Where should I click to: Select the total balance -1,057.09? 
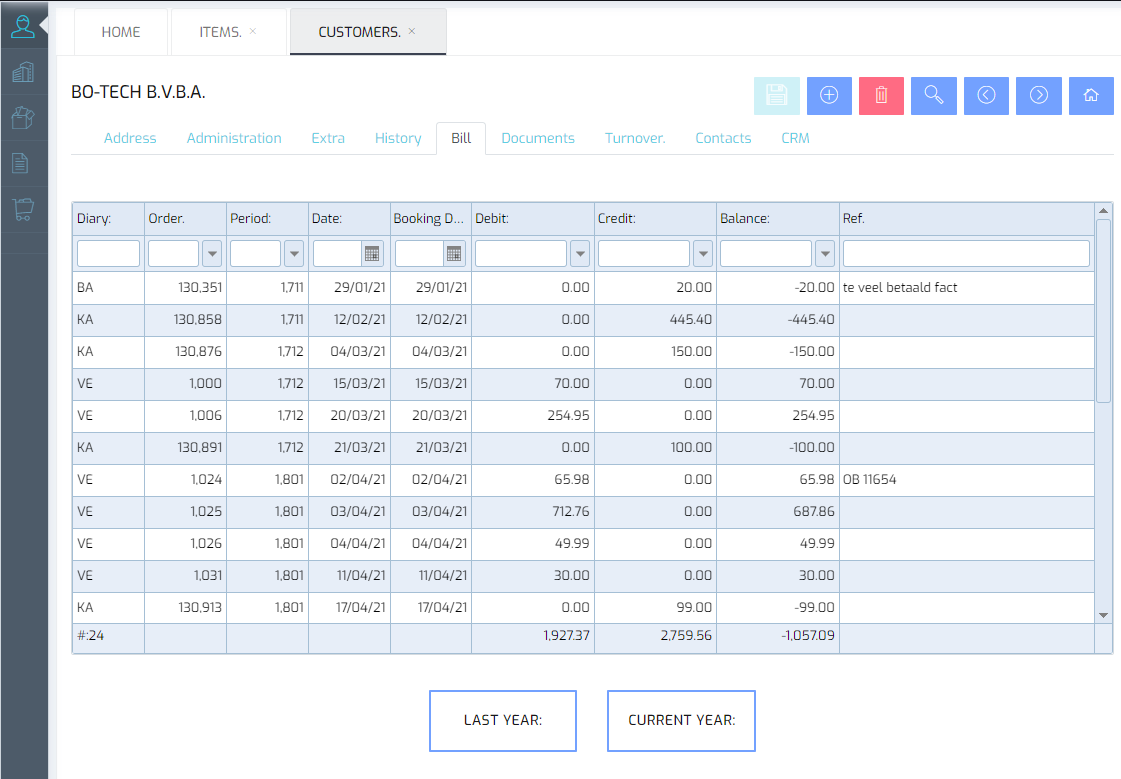[778, 635]
